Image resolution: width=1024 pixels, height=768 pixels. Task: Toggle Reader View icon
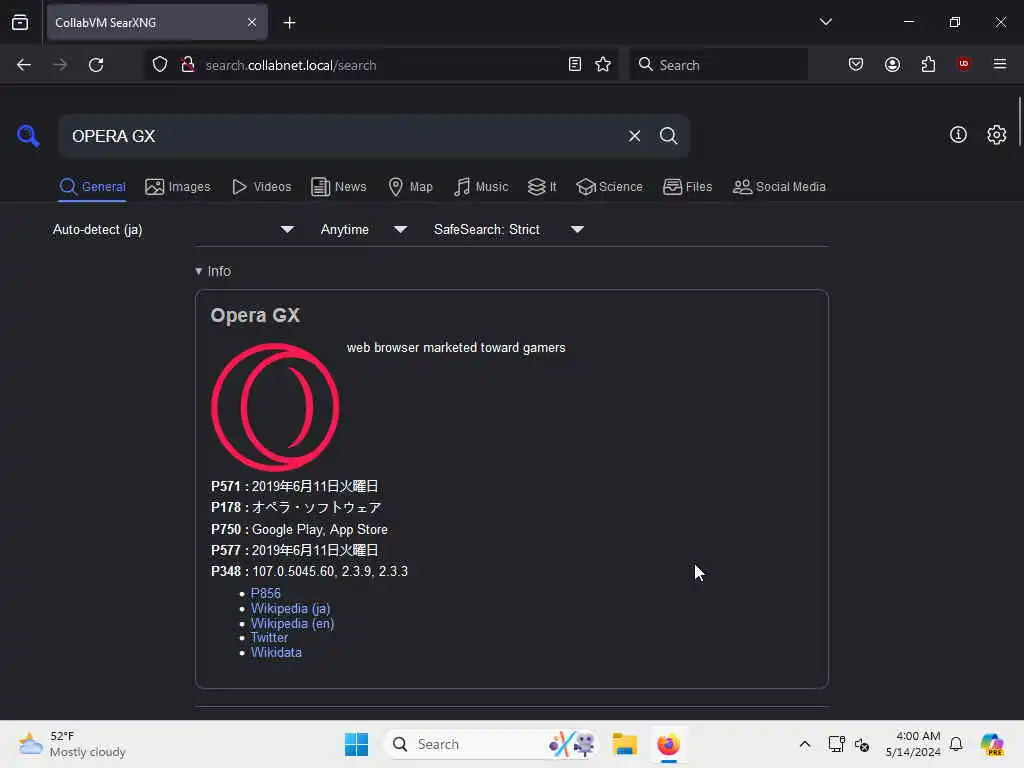(x=575, y=65)
